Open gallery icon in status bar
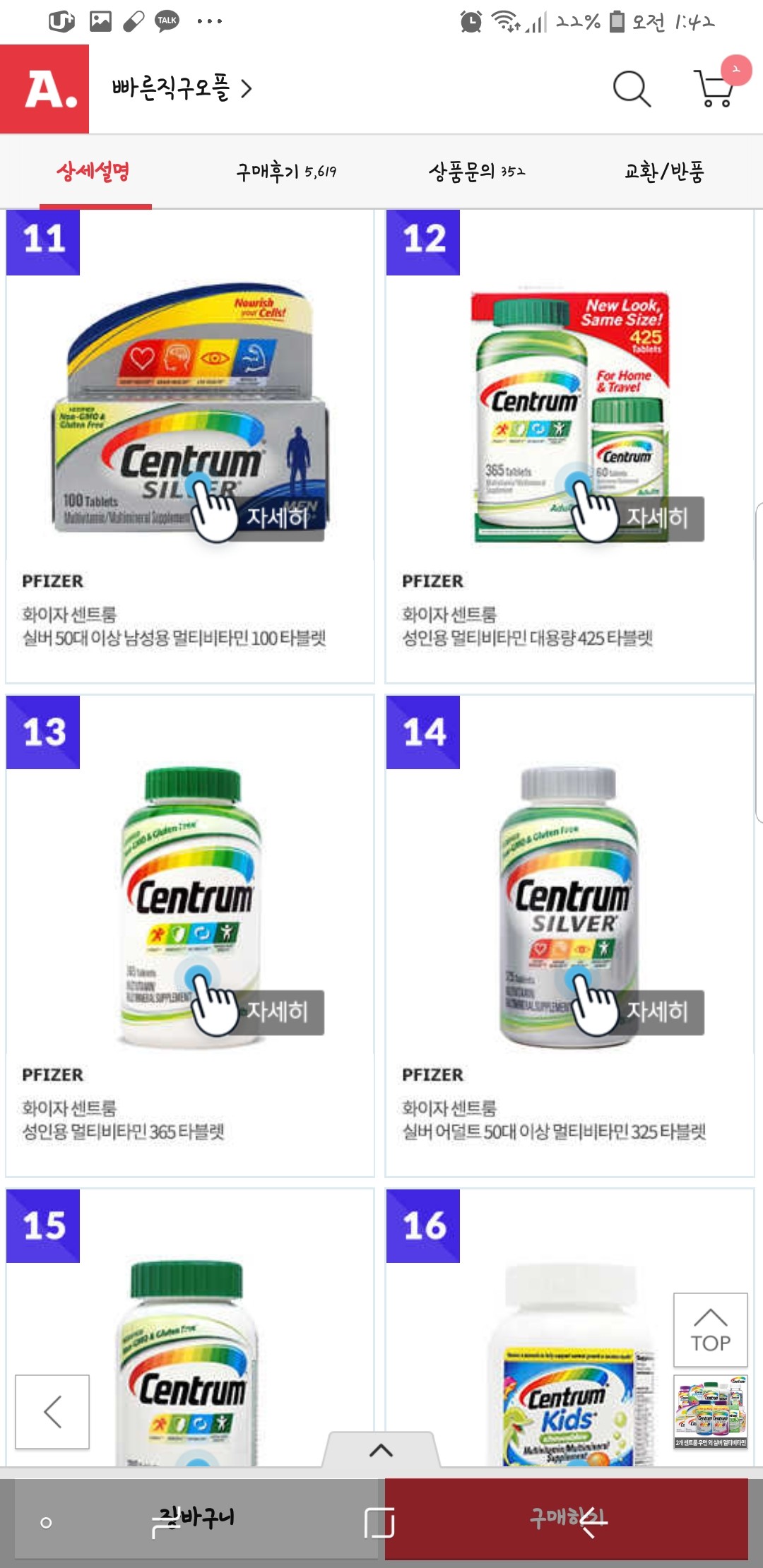The height and width of the screenshot is (1568, 763). (x=100, y=21)
